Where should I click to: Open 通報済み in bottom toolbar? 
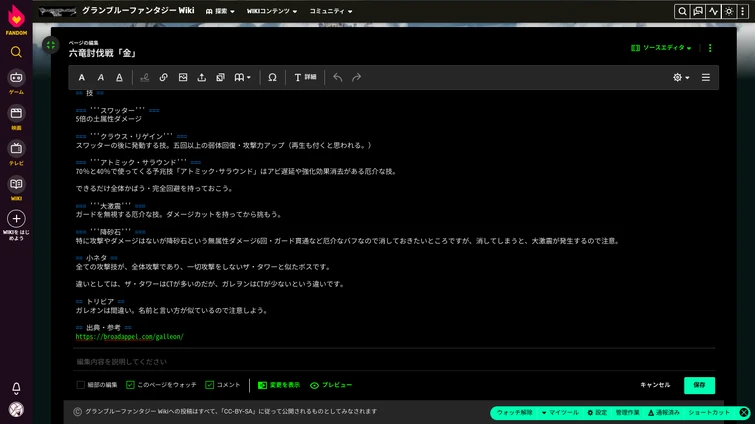(664, 412)
